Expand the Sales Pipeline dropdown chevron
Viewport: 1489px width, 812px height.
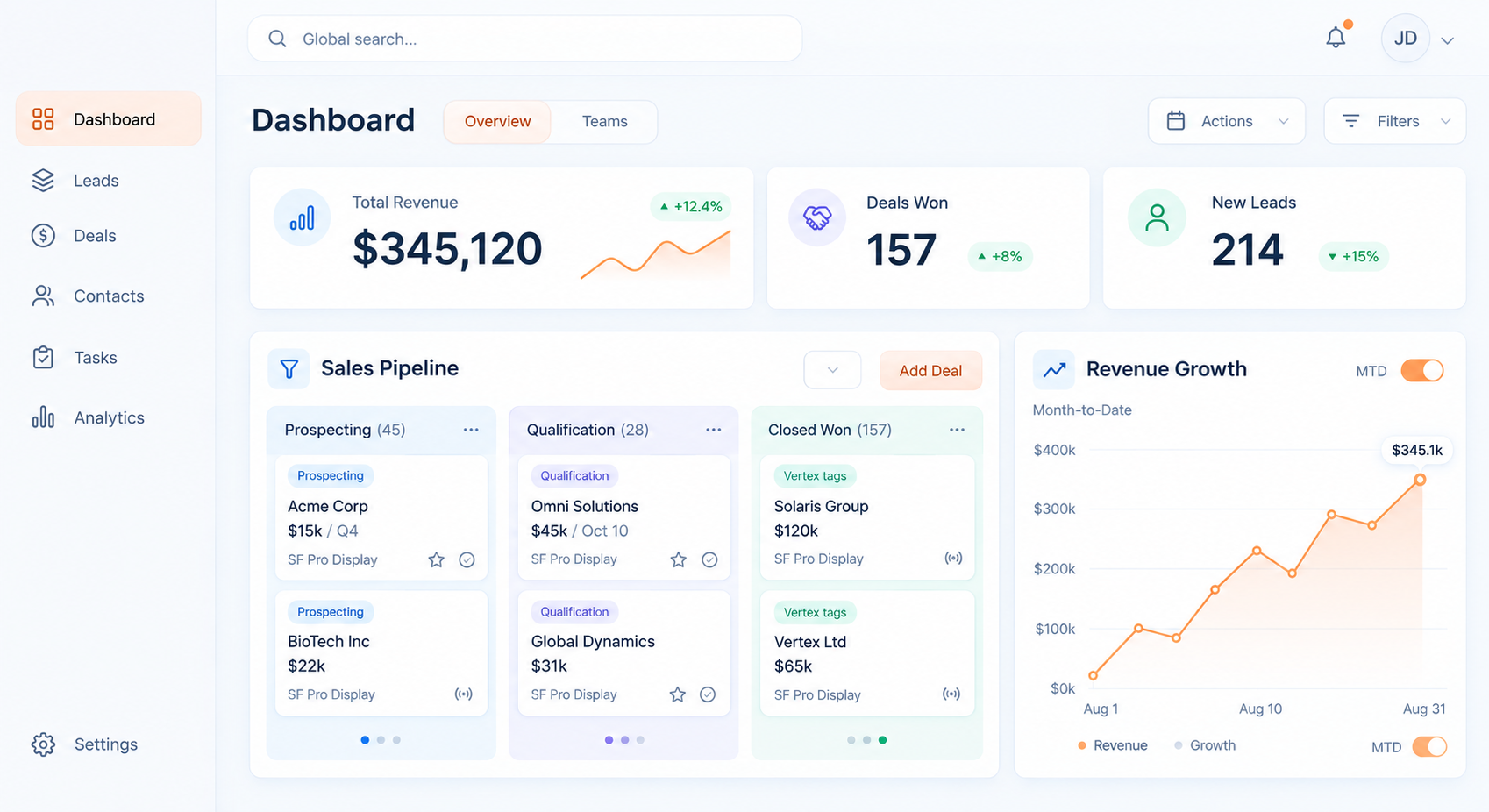click(x=832, y=370)
